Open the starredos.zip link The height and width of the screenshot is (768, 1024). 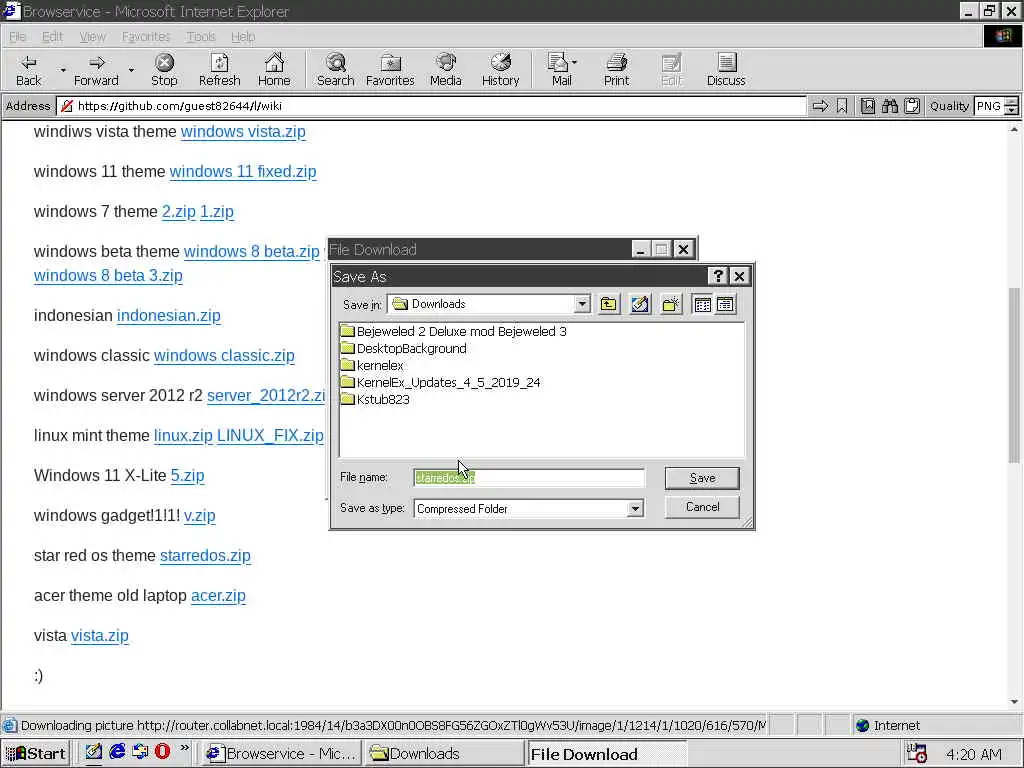pyautogui.click(x=205, y=555)
